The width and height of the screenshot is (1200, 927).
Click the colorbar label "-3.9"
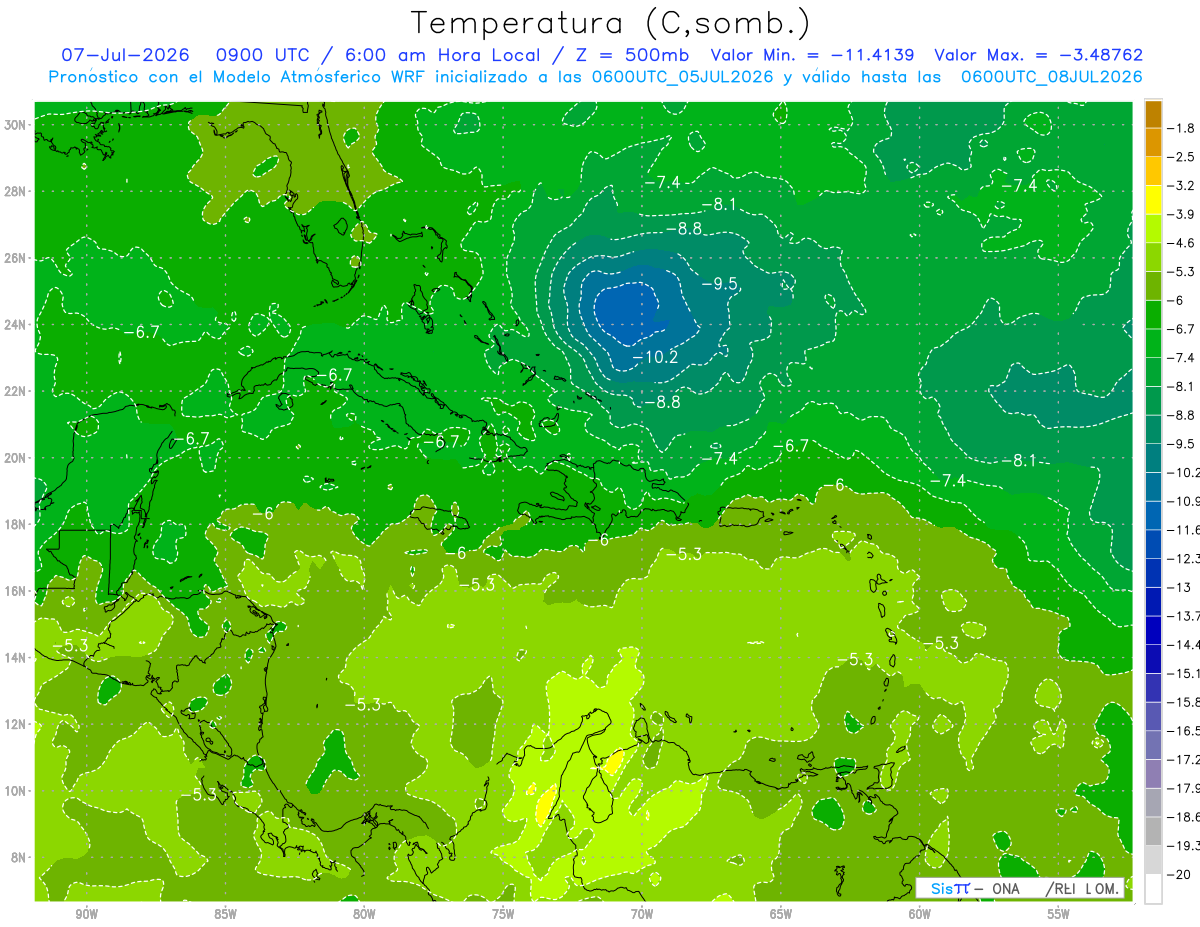click(x=1181, y=214)
